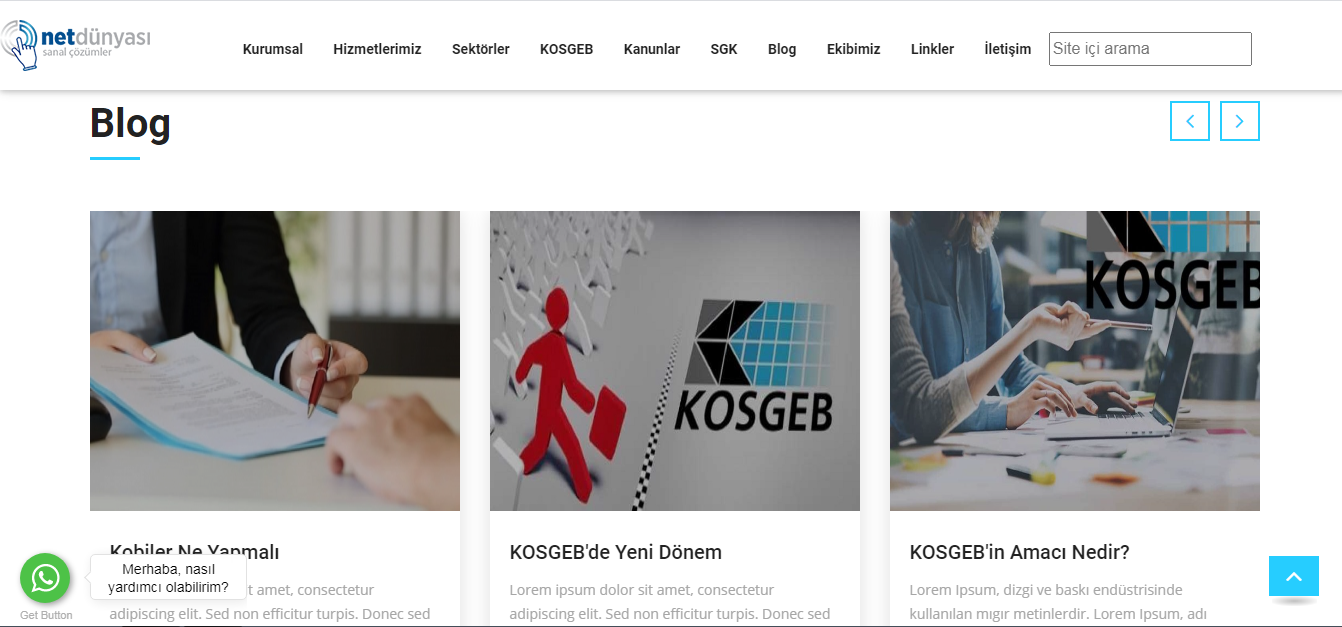Visit the Ekibimiz page
The height and width of the screenshot is (627, 1342).
point(854,49)
